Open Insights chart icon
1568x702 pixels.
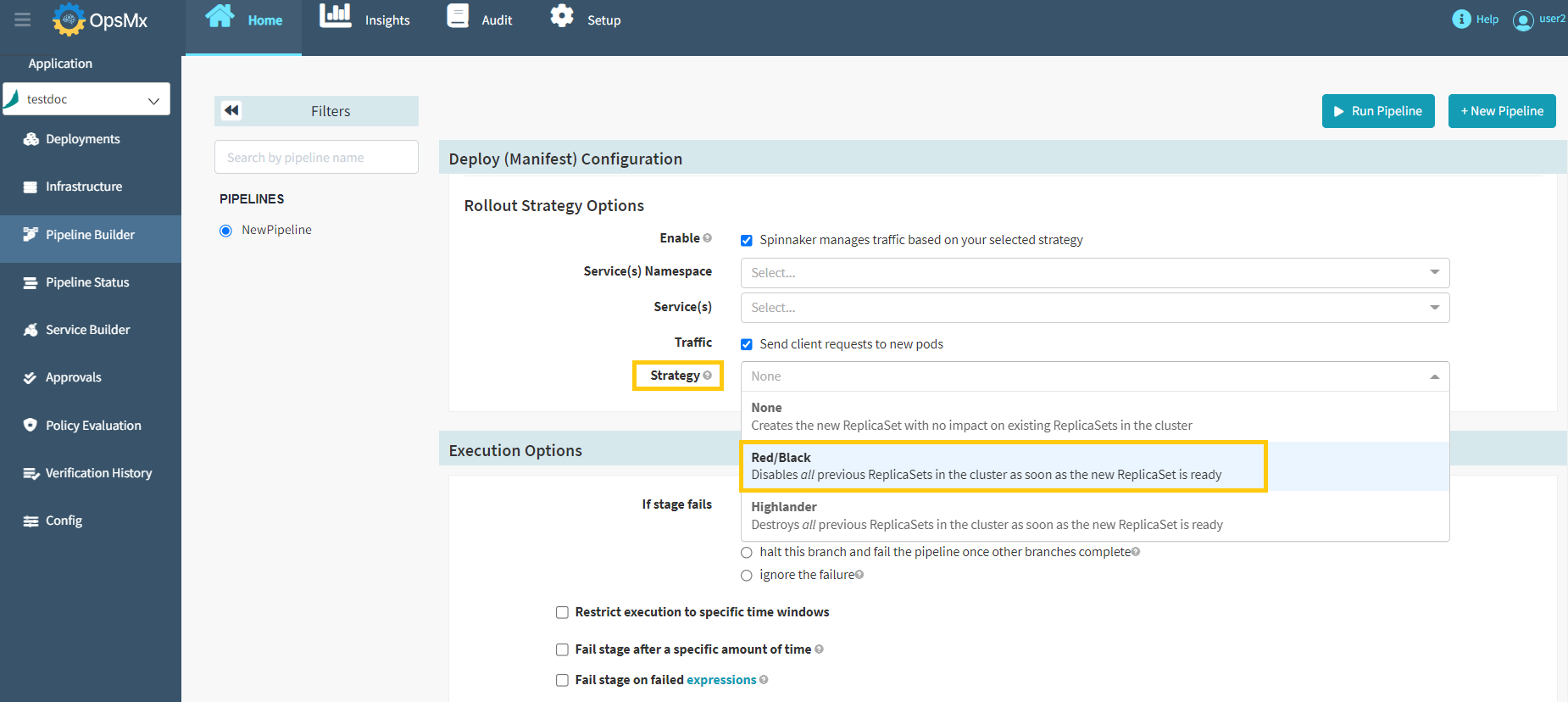coord(336,17)
